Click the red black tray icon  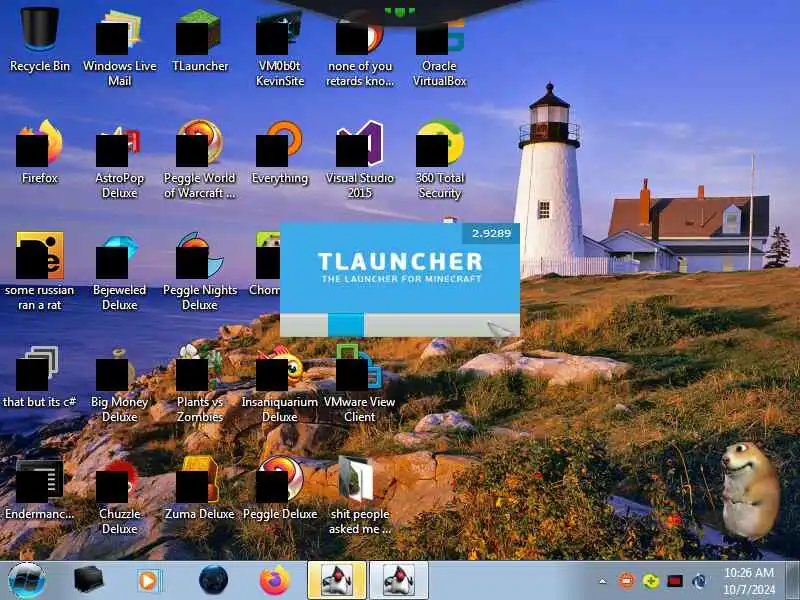pyautogui.click(x=674, y=581)
